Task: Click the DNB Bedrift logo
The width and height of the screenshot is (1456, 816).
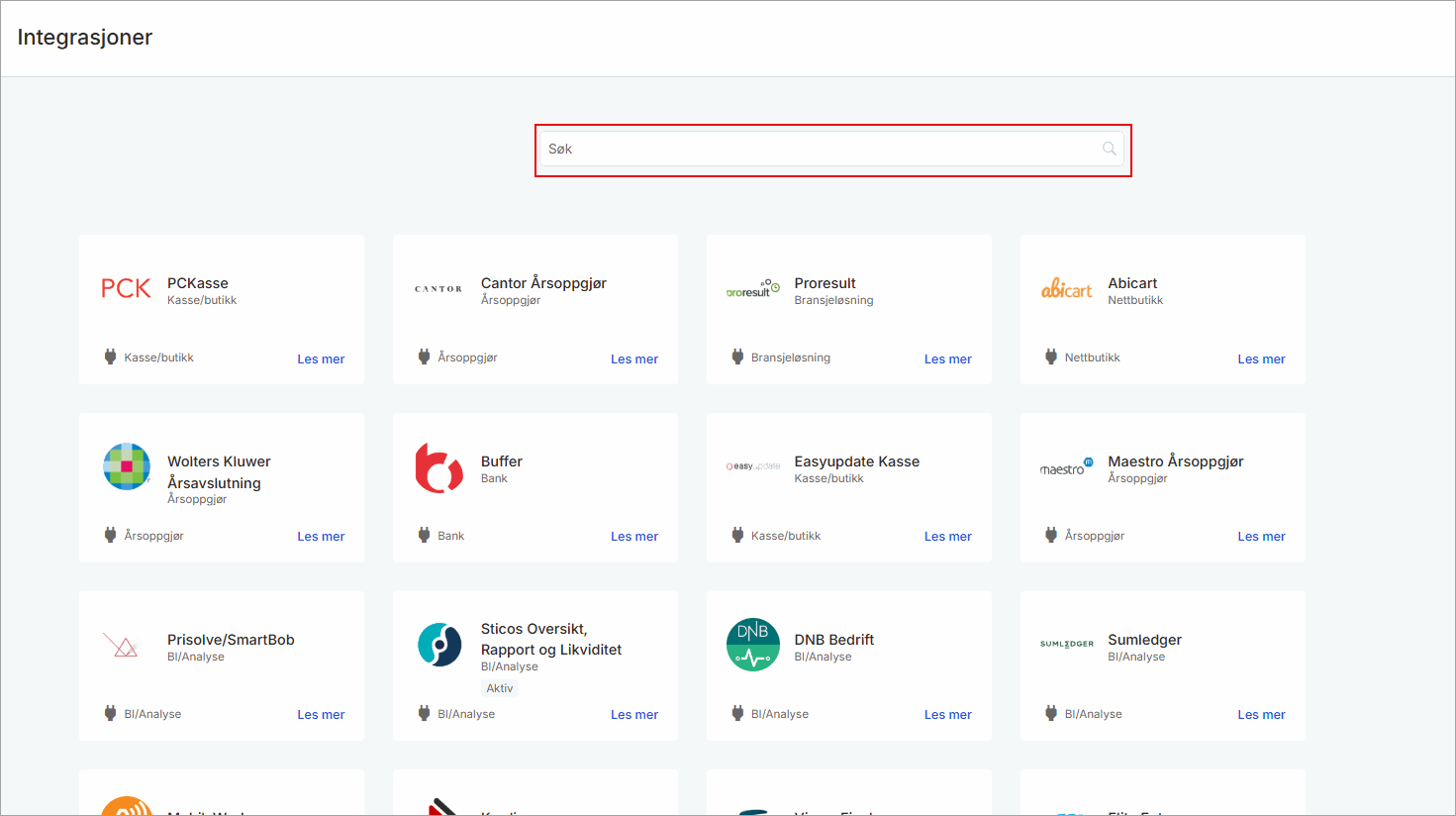Action: (753, 645)
